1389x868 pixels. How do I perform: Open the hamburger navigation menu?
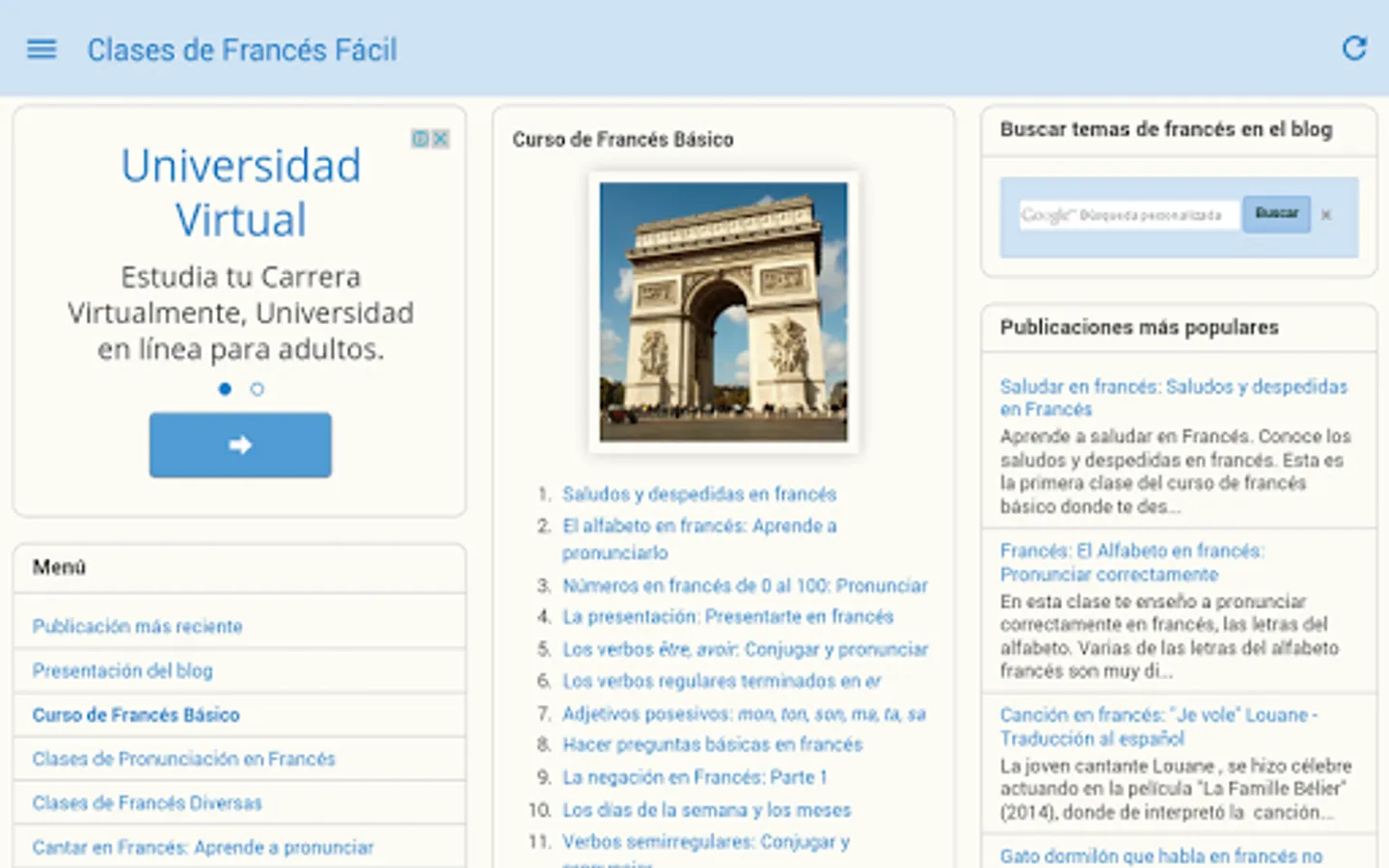pyautogui.click(x=41, y=49)
